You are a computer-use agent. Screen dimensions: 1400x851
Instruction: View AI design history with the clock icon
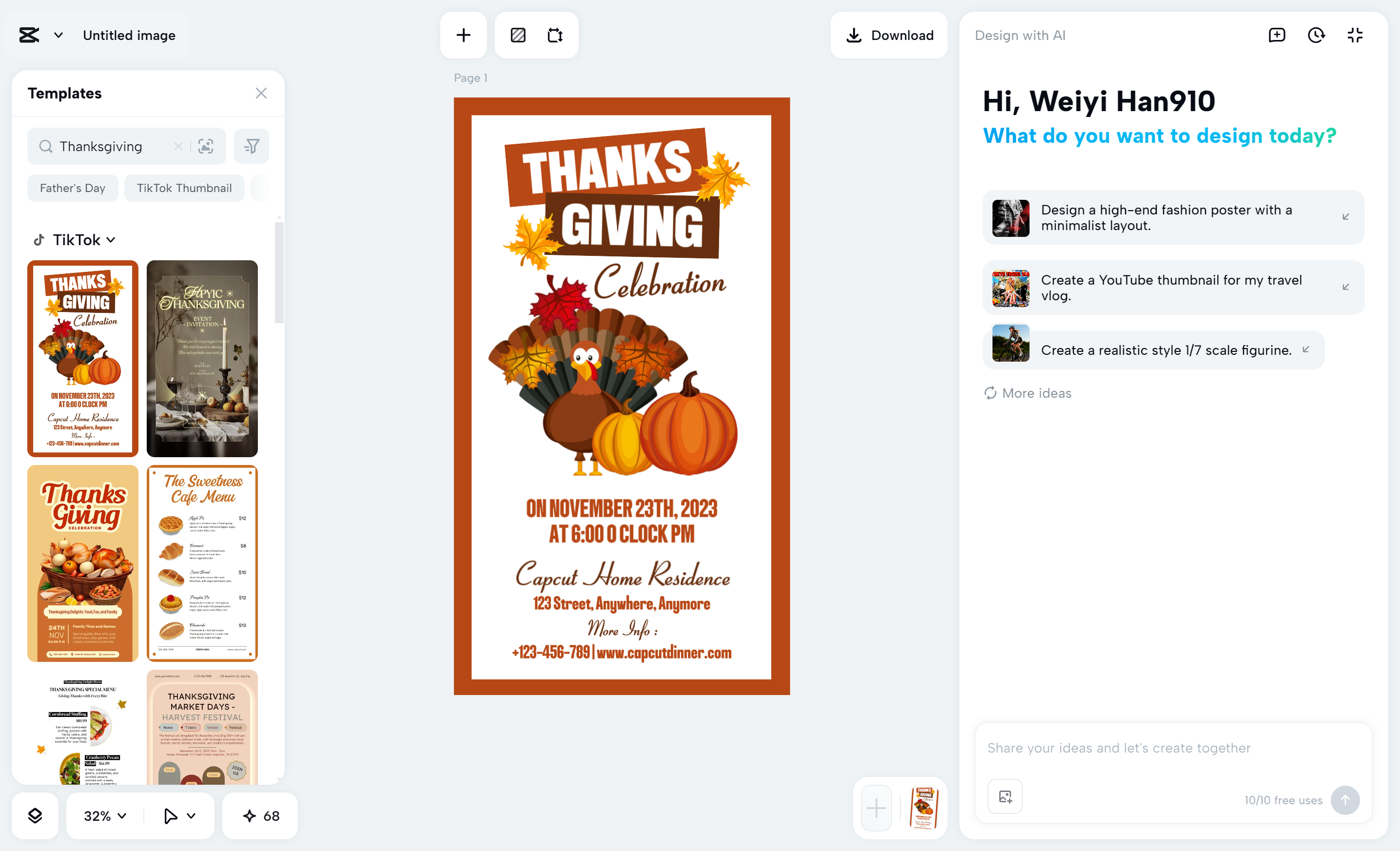click(x=1316, y=35)
